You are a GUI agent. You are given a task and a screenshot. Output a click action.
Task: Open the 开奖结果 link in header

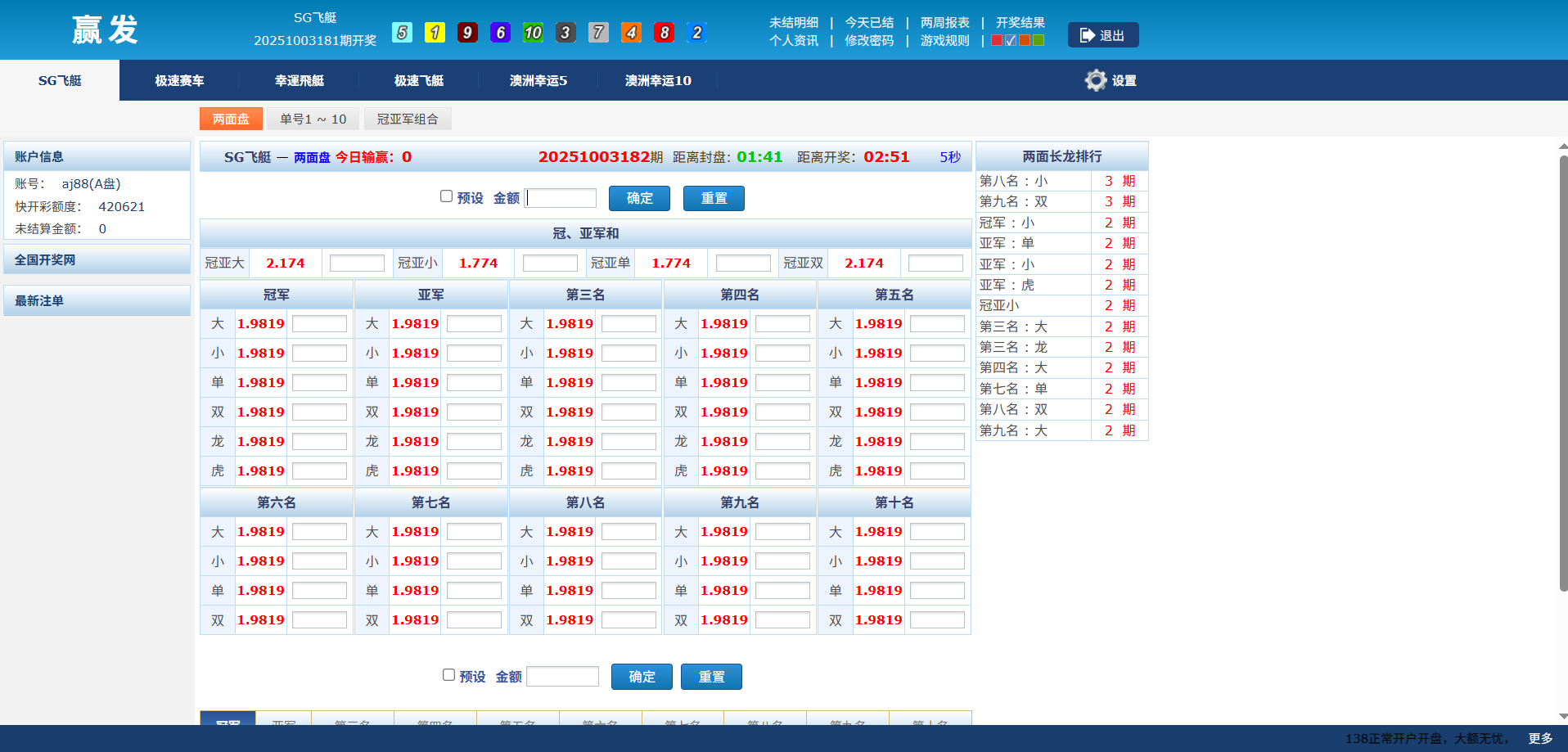coord(1020,22)
